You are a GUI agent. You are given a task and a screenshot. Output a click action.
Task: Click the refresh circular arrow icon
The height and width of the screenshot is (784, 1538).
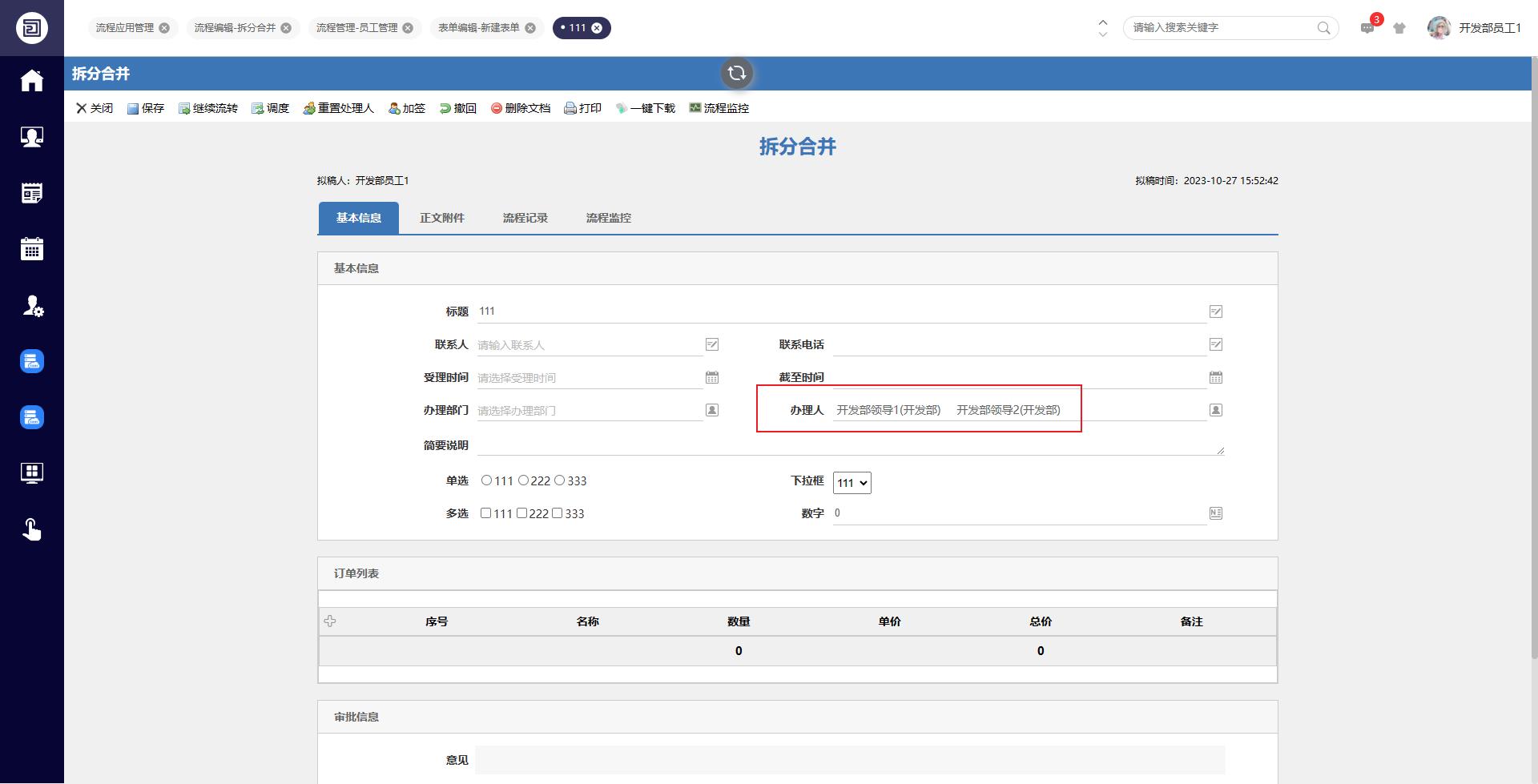coord(736,74)
